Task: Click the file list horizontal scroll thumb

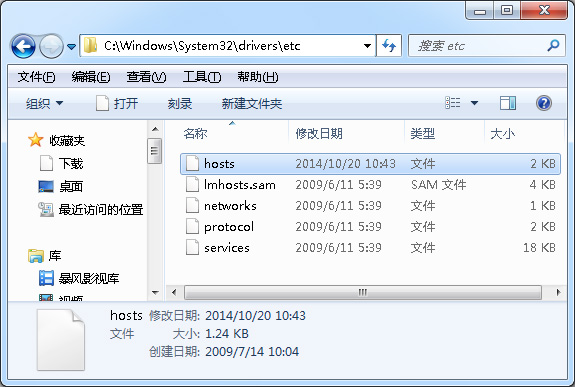Action: pos(363,292)
